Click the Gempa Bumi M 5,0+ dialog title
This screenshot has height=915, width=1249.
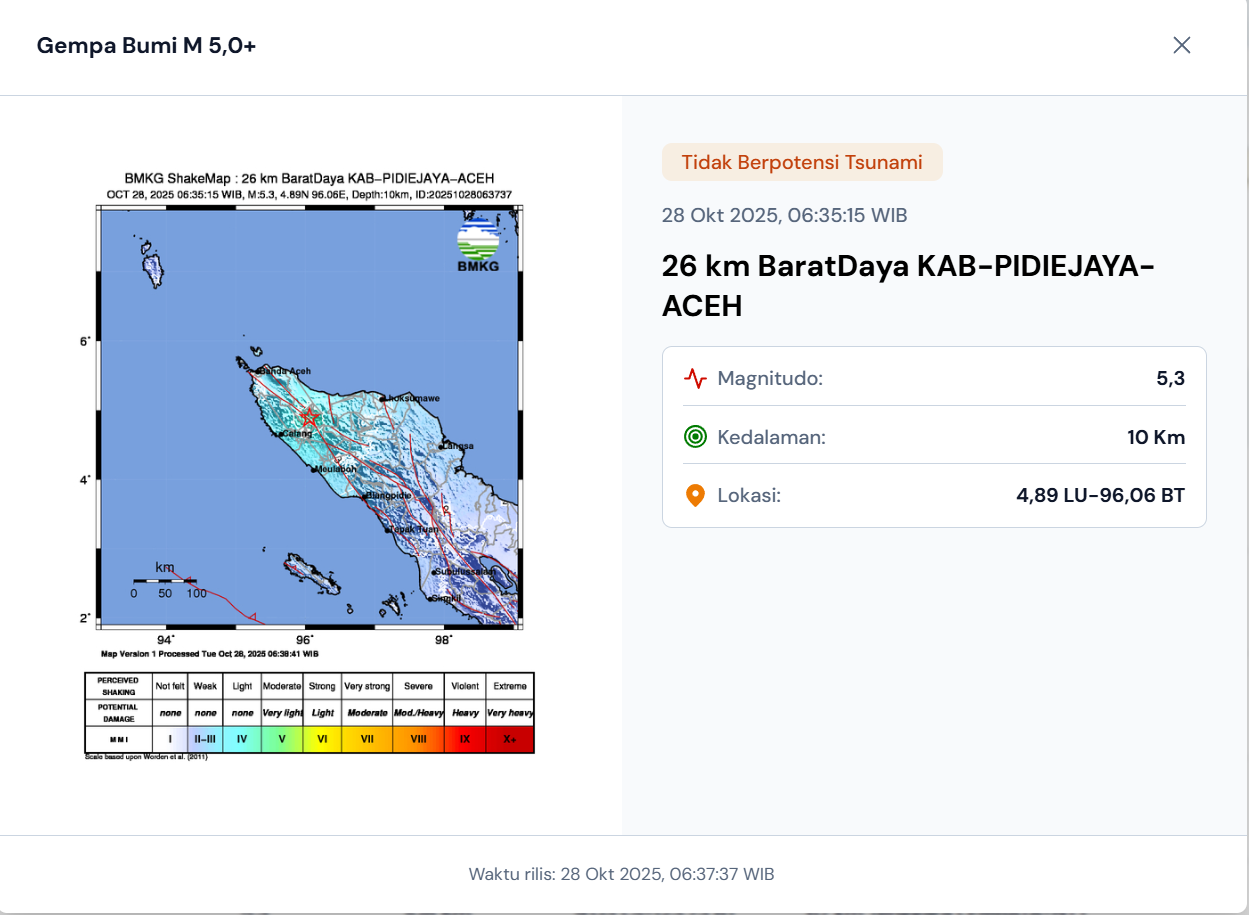coord(146,45)
